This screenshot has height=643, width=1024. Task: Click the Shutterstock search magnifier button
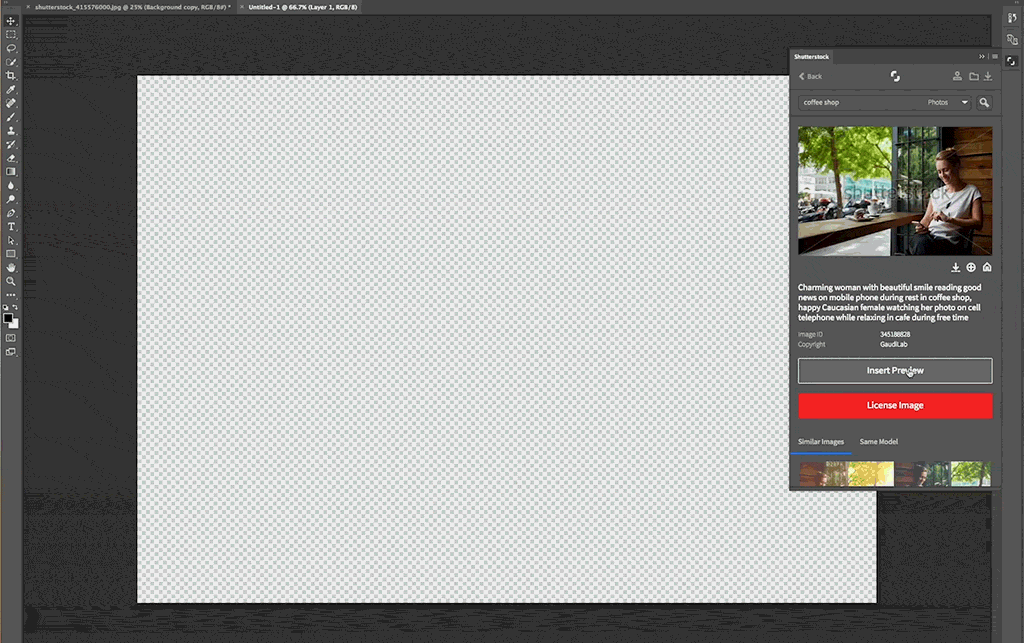984,102
